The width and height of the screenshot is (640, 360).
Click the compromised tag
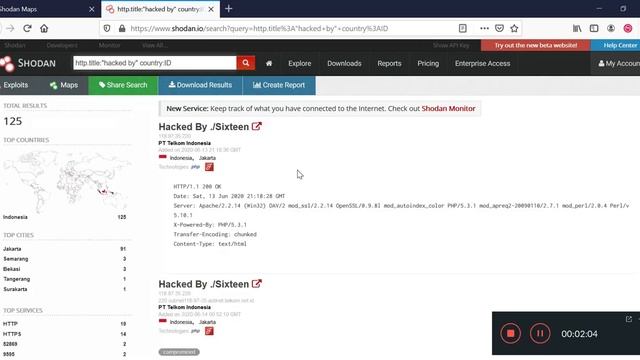click(x=179, y=352)
